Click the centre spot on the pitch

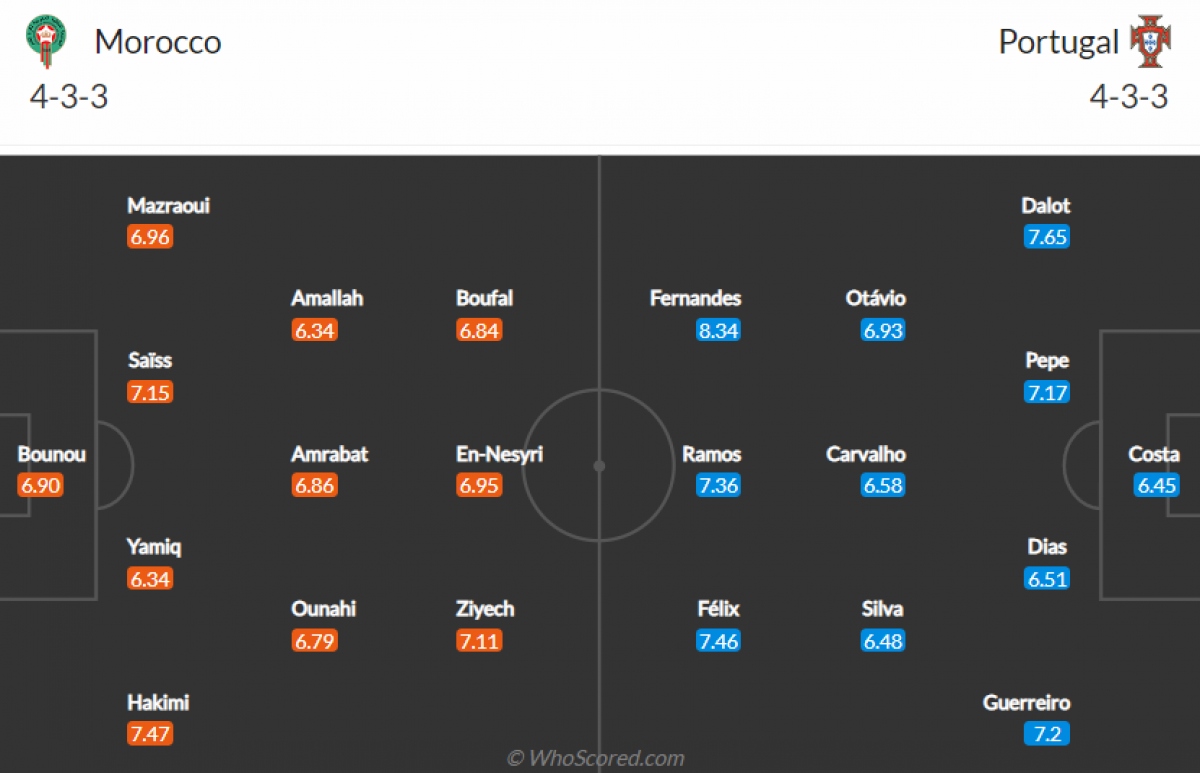[599, 466]
